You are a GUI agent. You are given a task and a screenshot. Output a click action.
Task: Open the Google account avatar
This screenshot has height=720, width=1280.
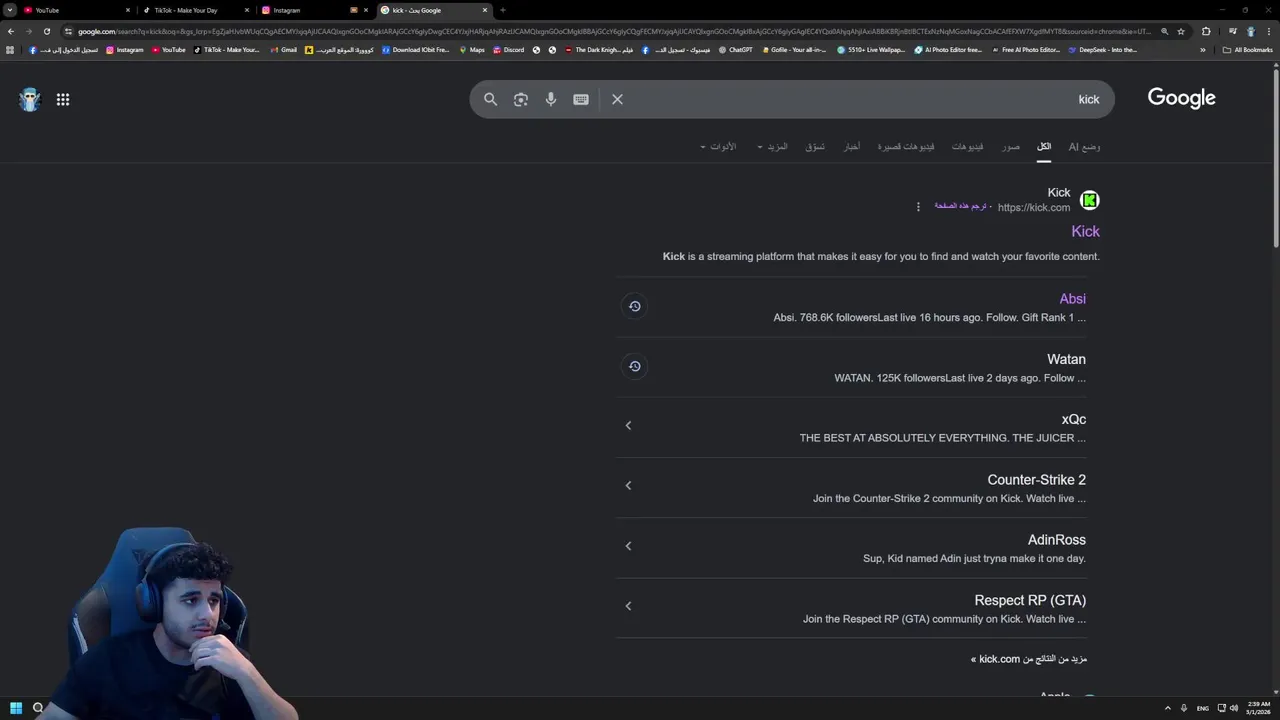(x=30, y=99)
